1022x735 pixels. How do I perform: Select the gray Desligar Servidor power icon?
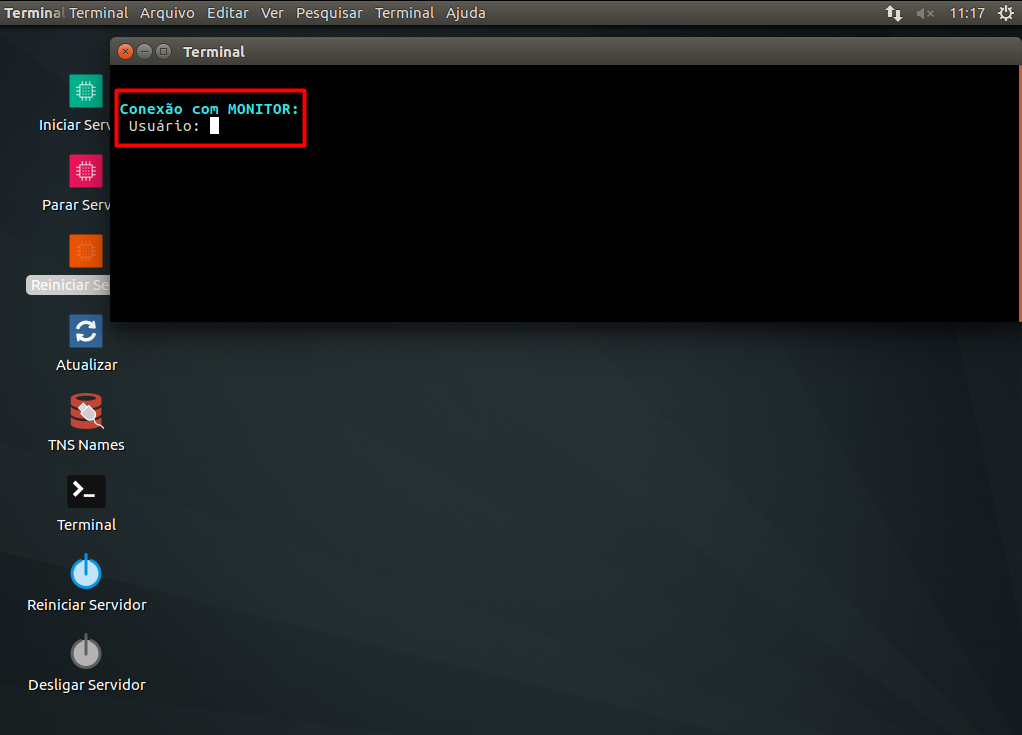click(86, 652)
